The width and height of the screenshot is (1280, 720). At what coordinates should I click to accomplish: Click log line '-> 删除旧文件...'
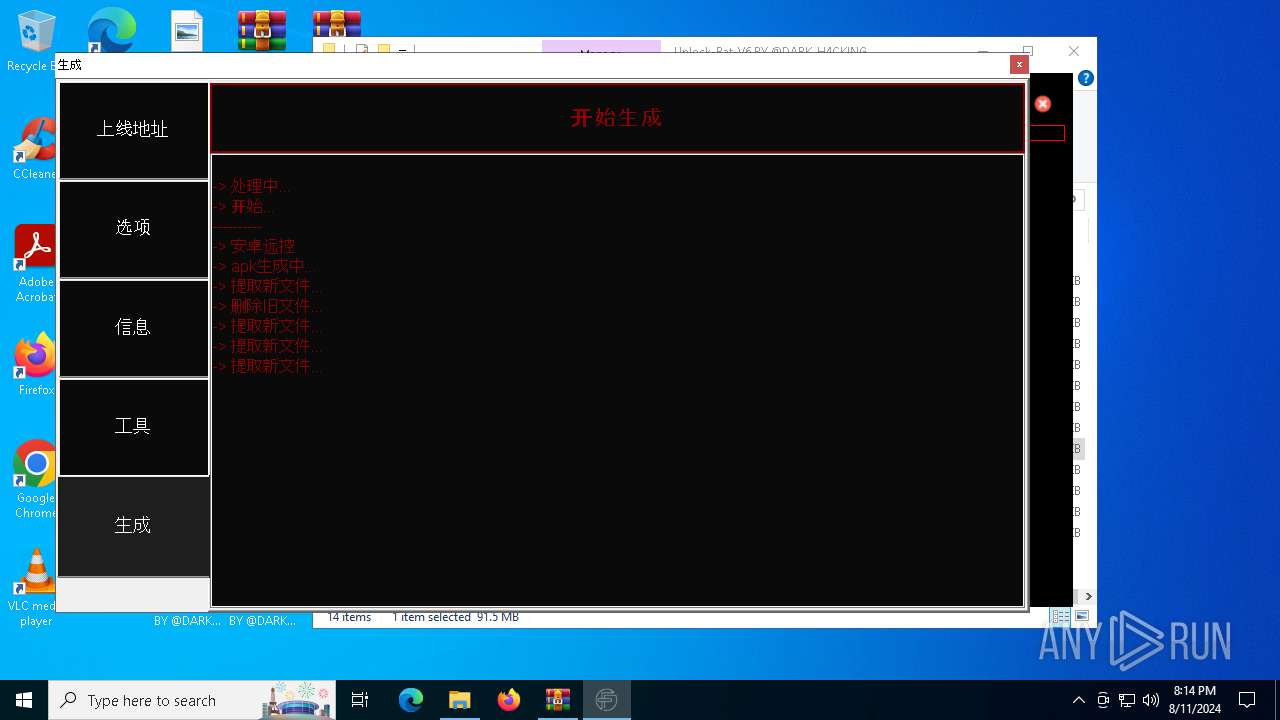268,306
